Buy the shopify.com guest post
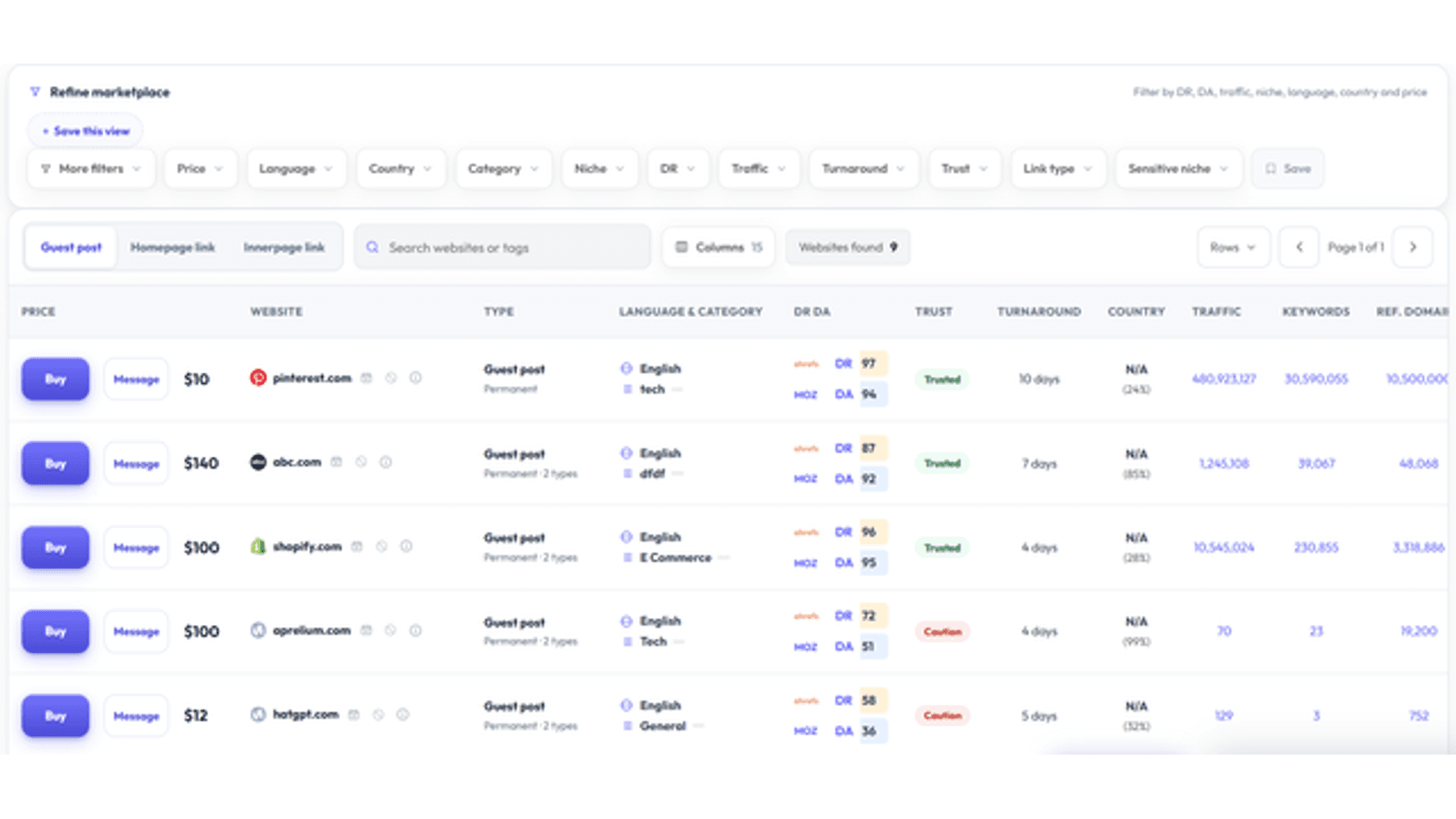The image size is (1456, 819). pyautogui.click(x=56, y=547)
